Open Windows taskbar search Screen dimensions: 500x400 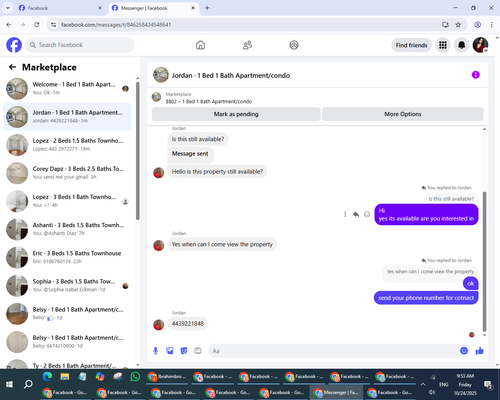(28, 384)
